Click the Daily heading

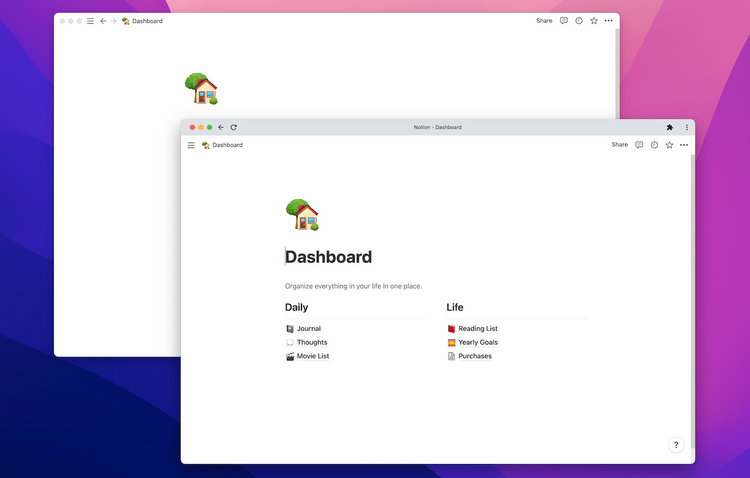297,307
